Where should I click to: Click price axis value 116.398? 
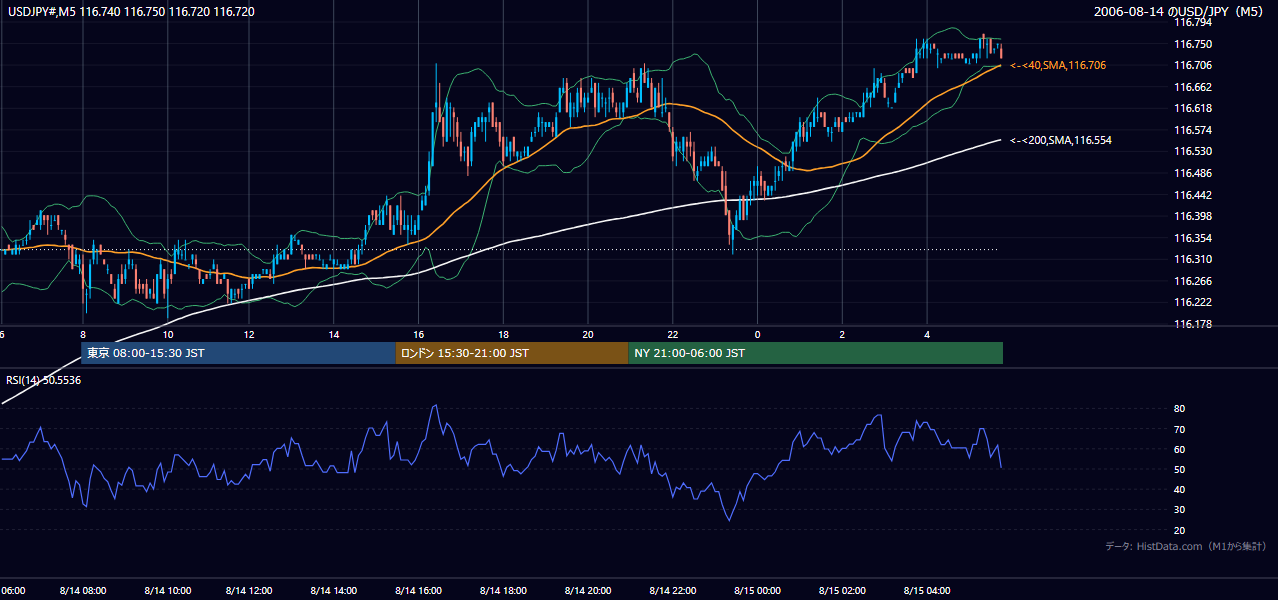[x=1192, y=216]
